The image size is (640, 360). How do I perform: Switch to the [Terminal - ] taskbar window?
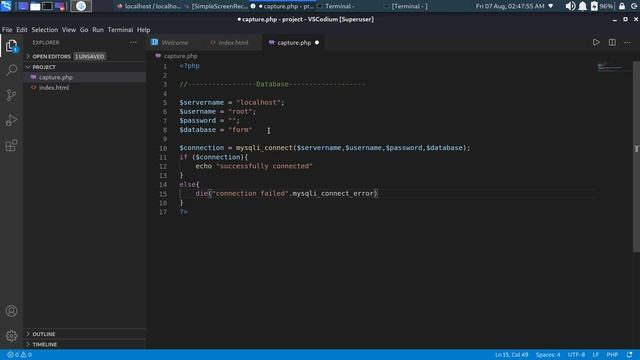tap(409, 6)
